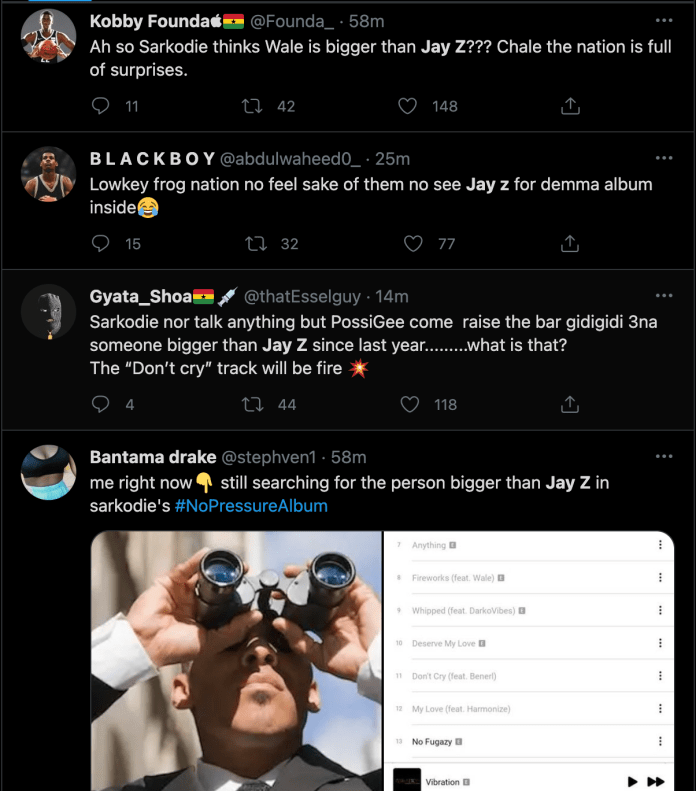View Bantama drake's profile avatar
This screenshot has width=696, height=791.
(x=48, y=472)
